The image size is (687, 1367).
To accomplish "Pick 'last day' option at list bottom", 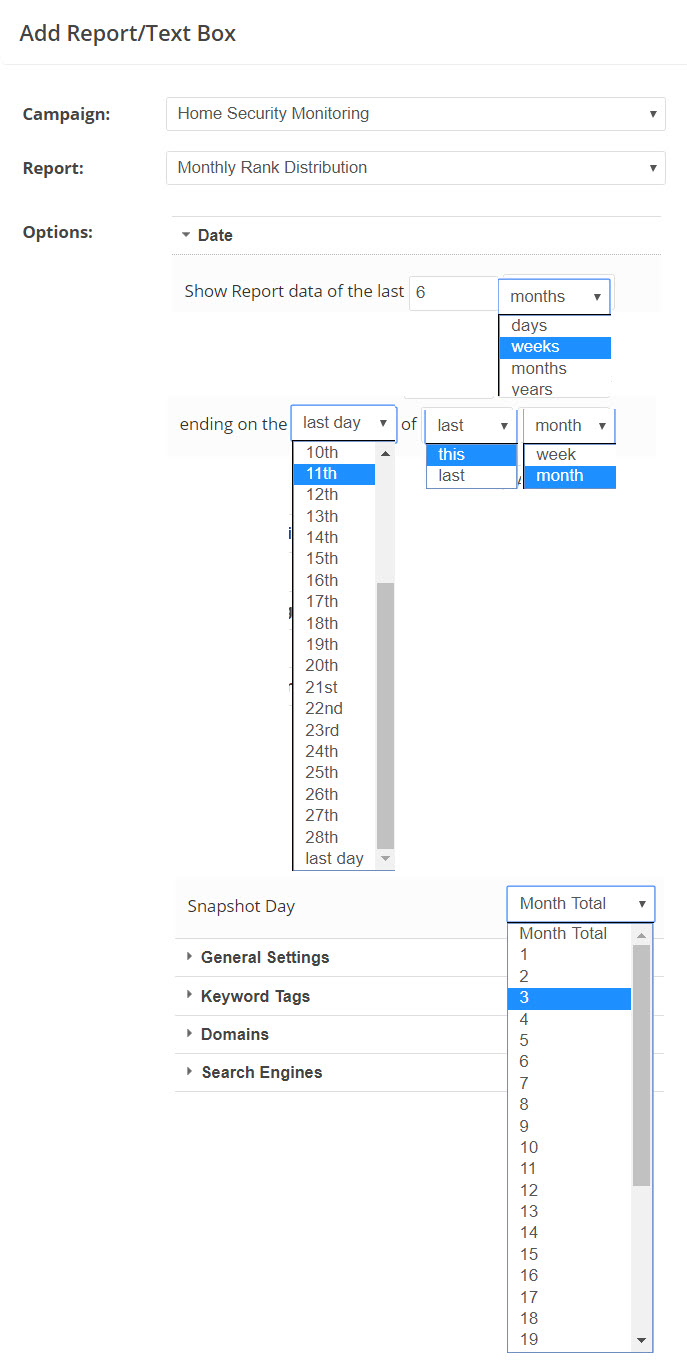I will 333,859.
